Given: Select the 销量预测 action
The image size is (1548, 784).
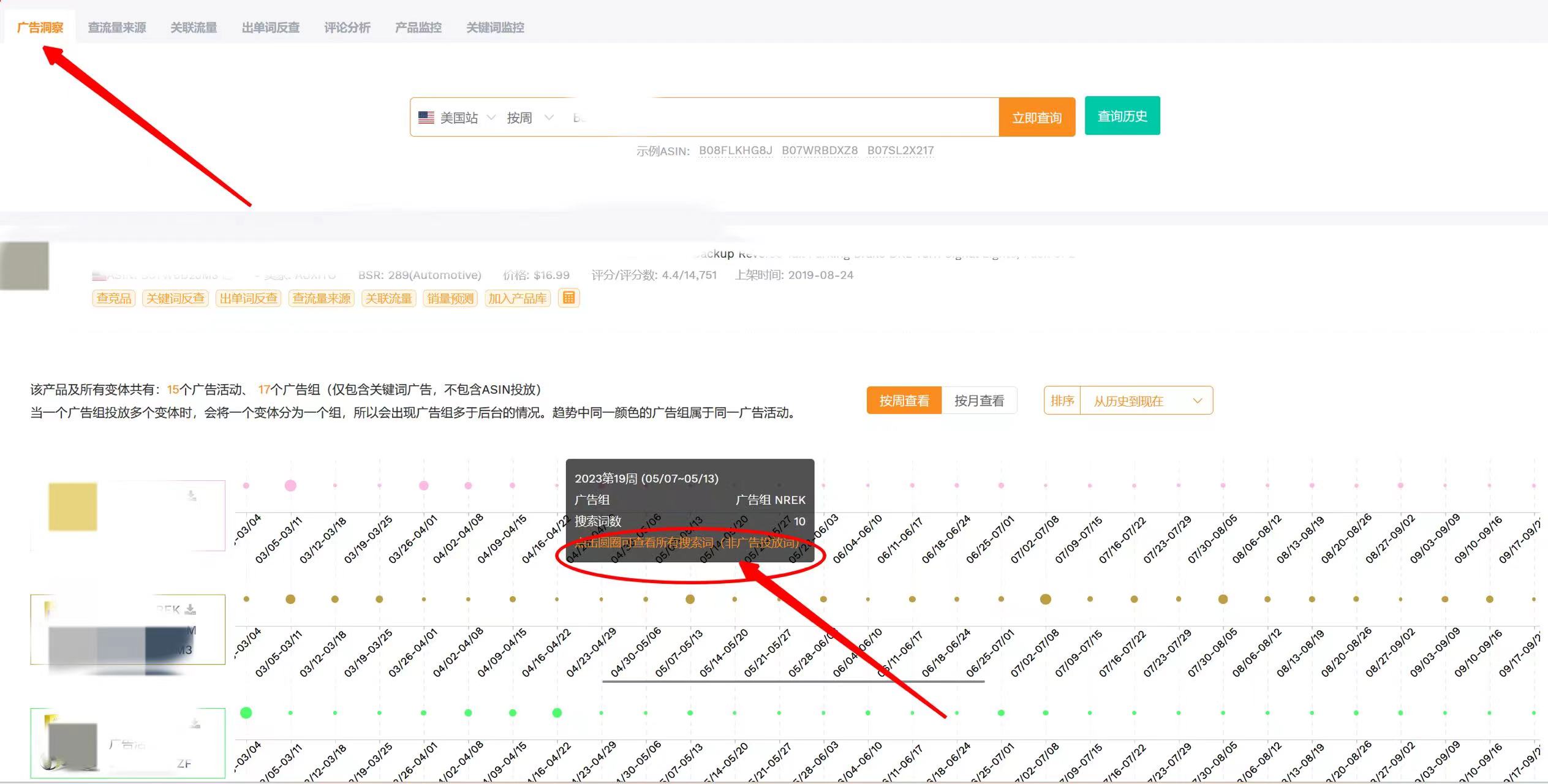Looking at the screenshot, I should click(450, 298).
